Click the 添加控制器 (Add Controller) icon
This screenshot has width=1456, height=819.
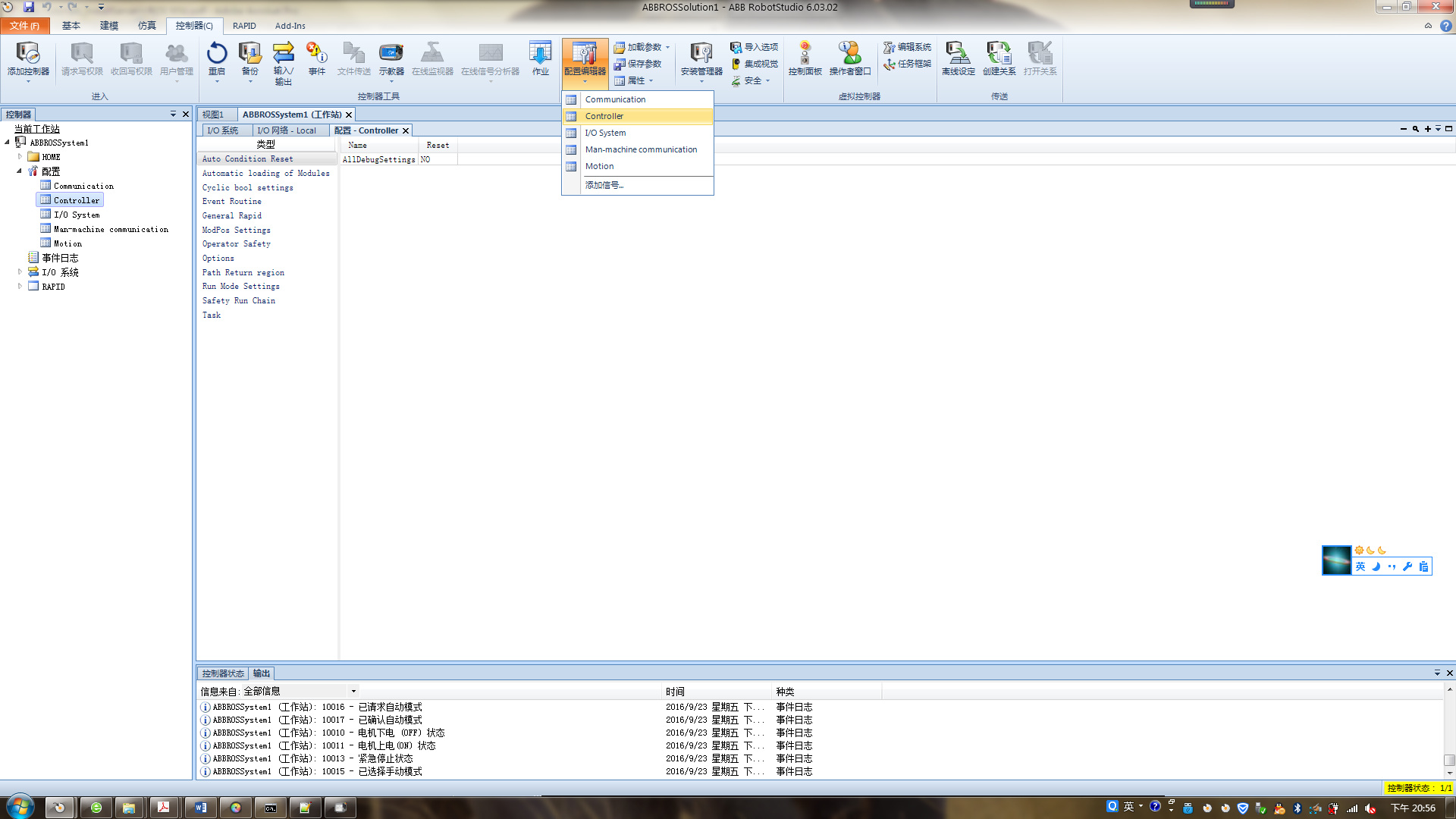tap(28, 59)
